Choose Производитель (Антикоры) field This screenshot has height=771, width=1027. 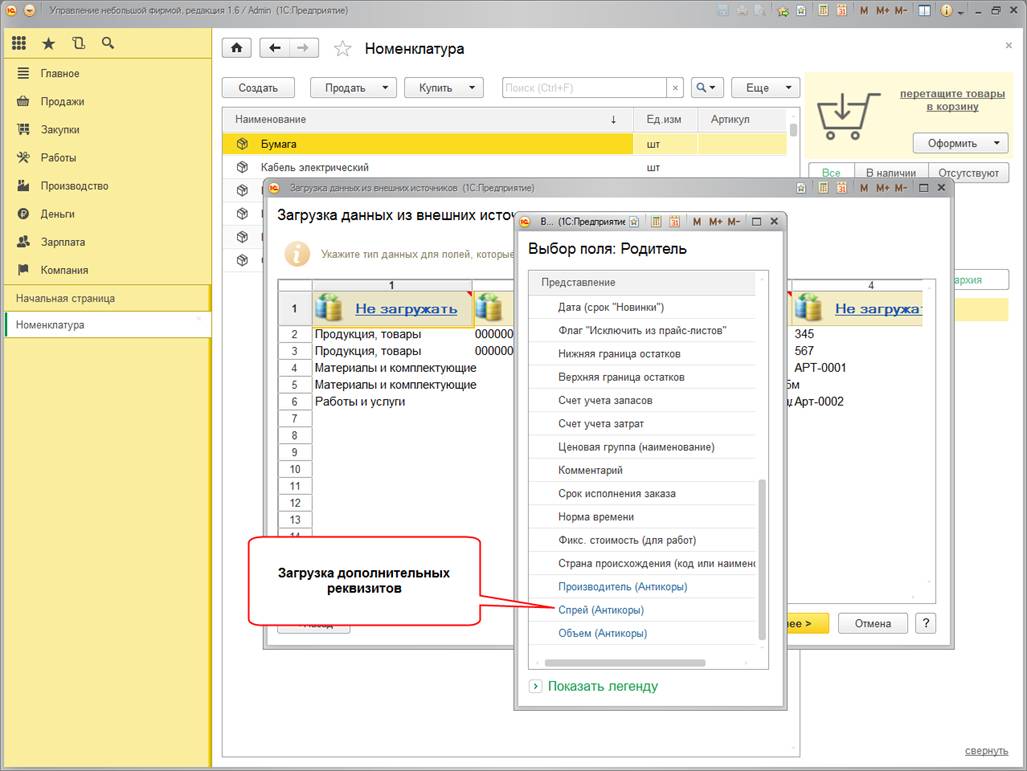pos(642,586)
